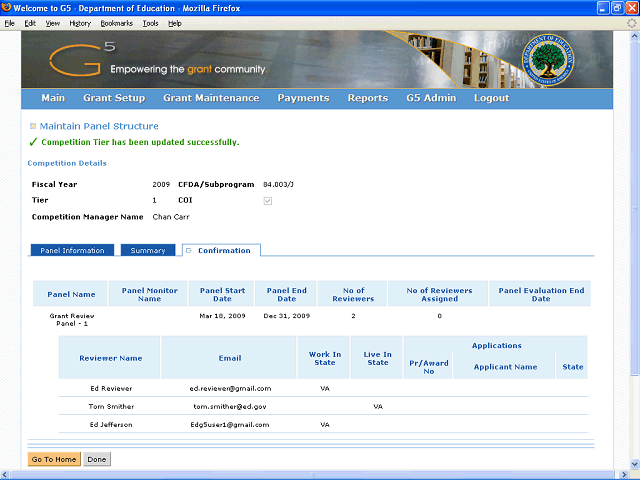Click icon beside Maintain Panel Structure heading

32,126
